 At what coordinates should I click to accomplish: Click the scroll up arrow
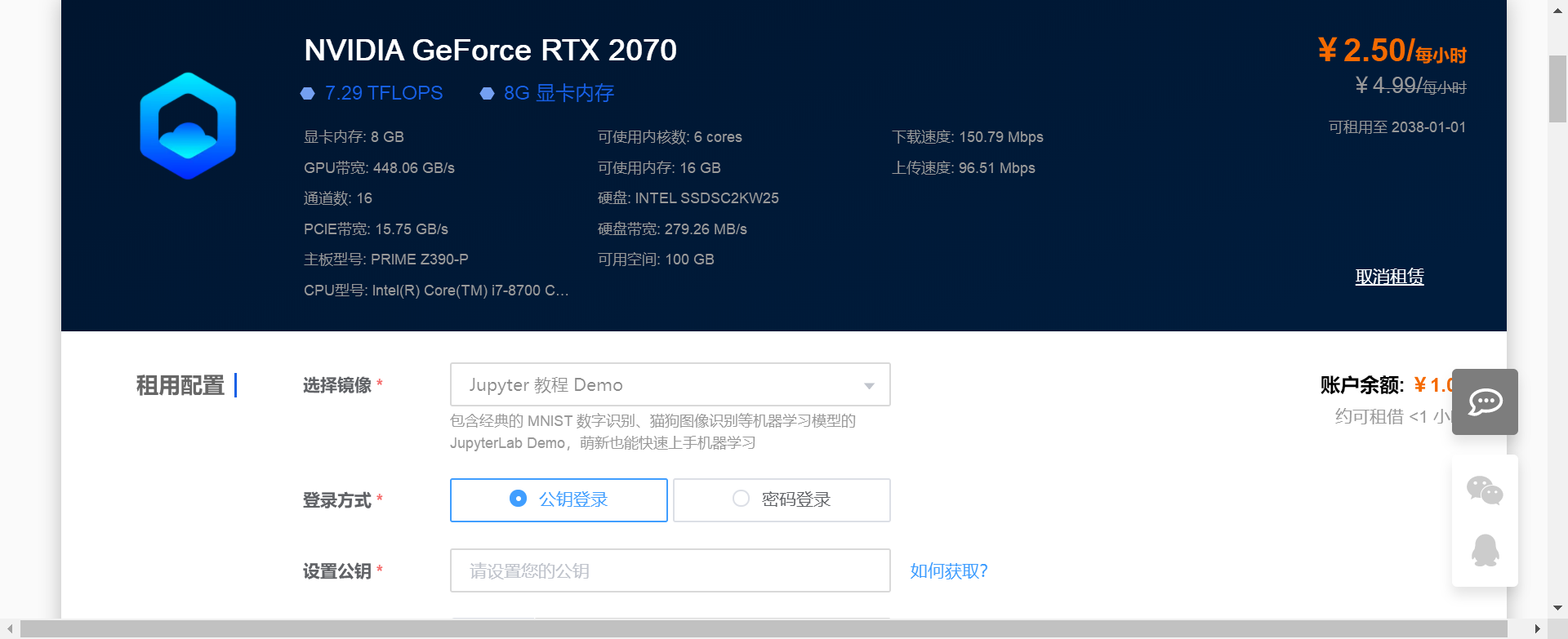[1557, 9]
